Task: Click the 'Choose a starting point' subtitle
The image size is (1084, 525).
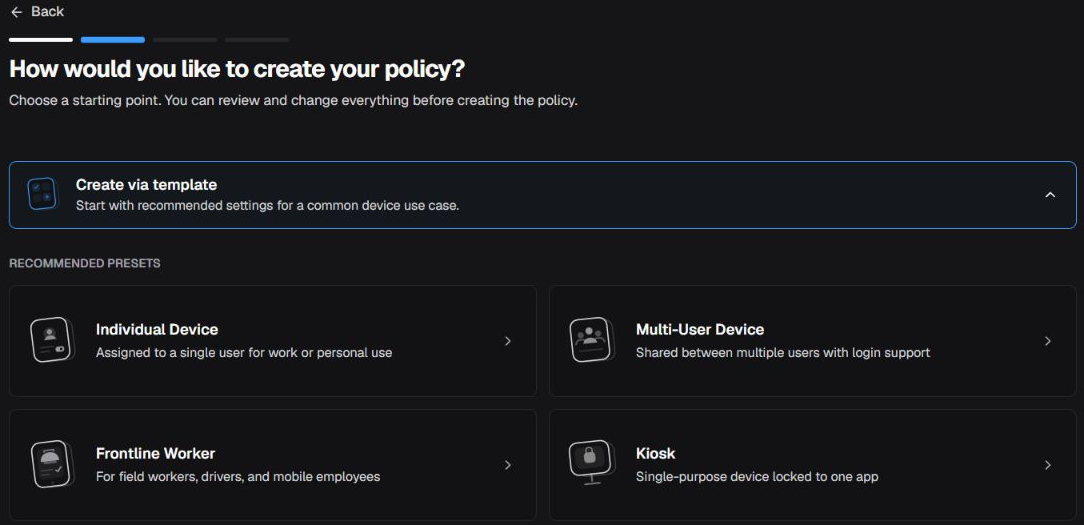Action: click(293, 101)
